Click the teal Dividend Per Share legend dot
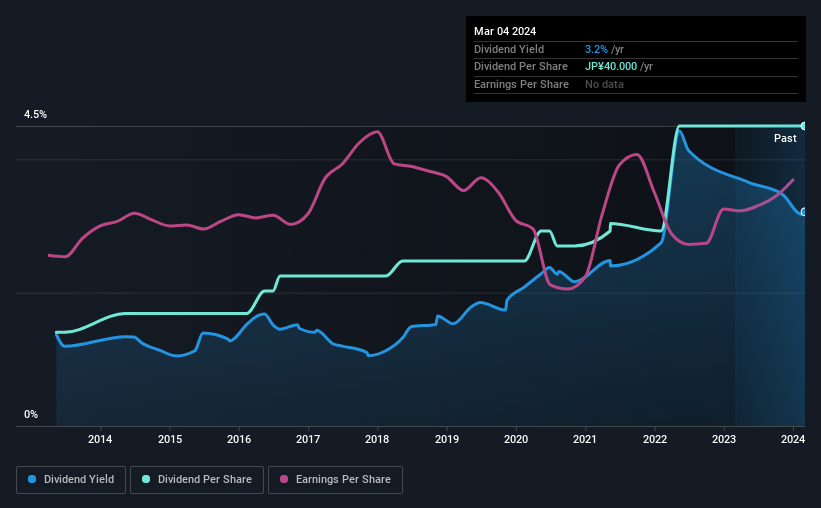The width and height of the screenshot is (821, 508). pyautogui.click(x=146, y=479)
